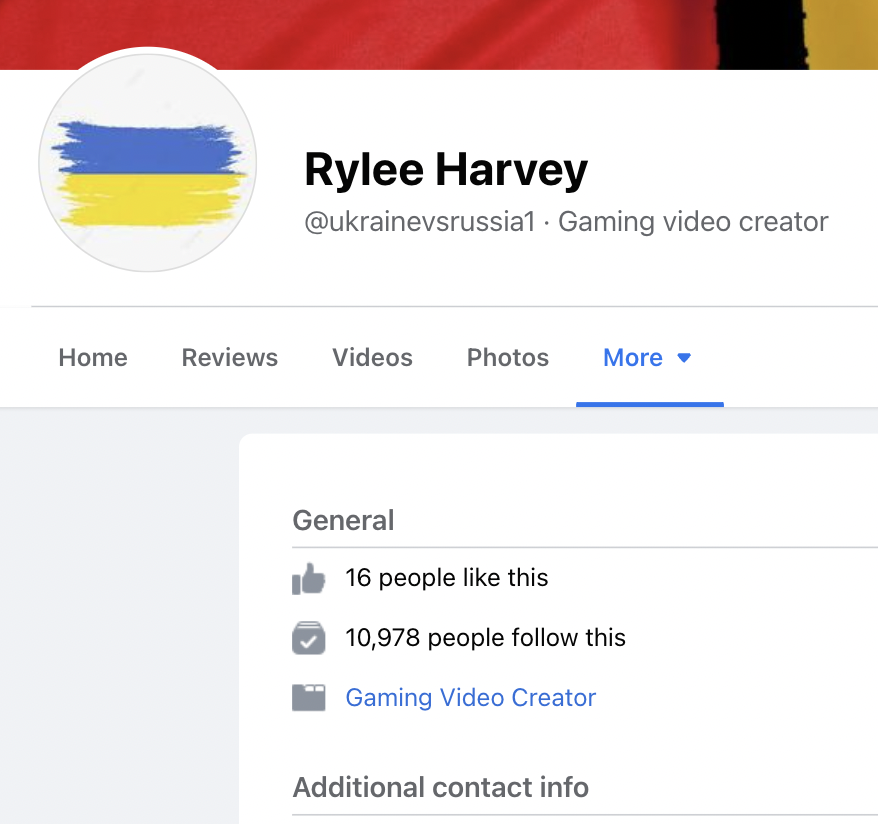Click '10,978 people follow this' text

tap(485, 638)
